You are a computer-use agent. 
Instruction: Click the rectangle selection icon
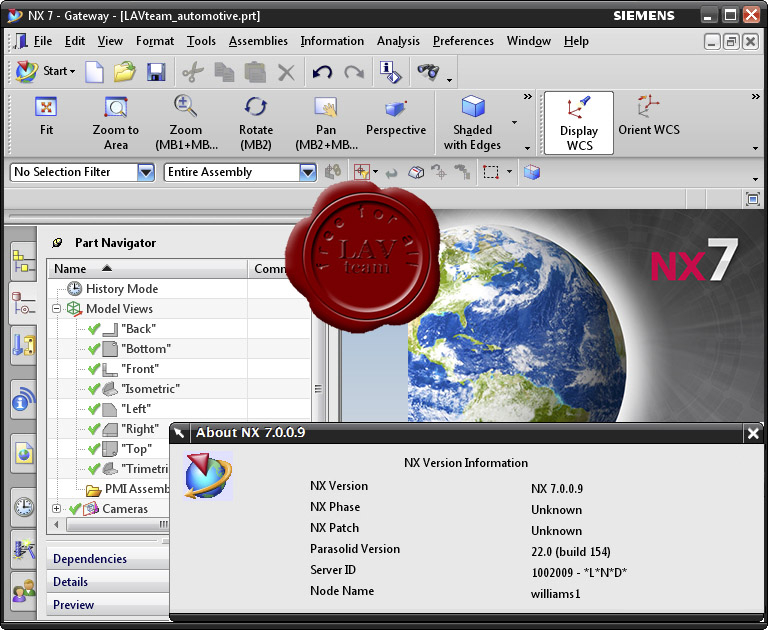(491, 172)
